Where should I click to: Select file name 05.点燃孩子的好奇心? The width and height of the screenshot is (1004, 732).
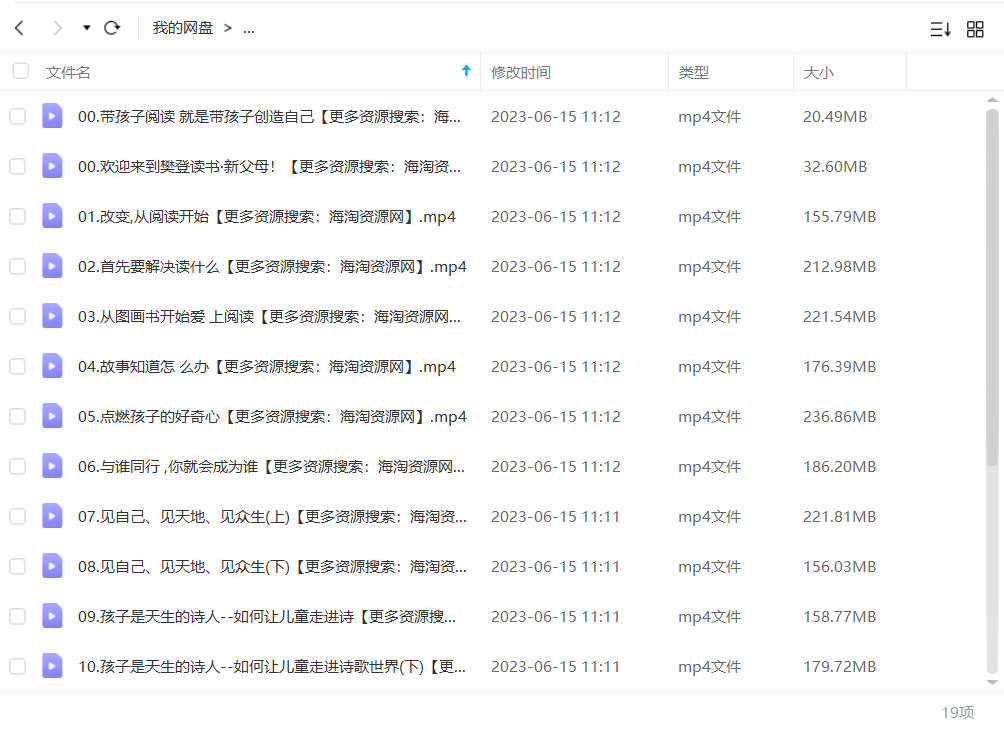point(272,416)
